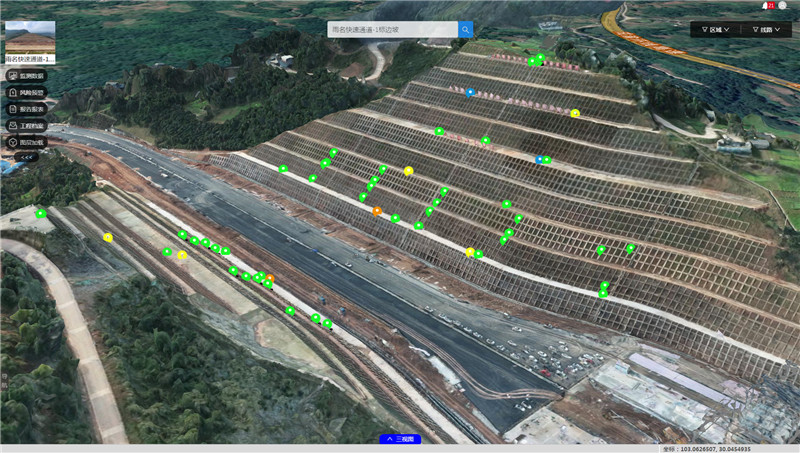Click the blue search magnifier button

point(466,30)
